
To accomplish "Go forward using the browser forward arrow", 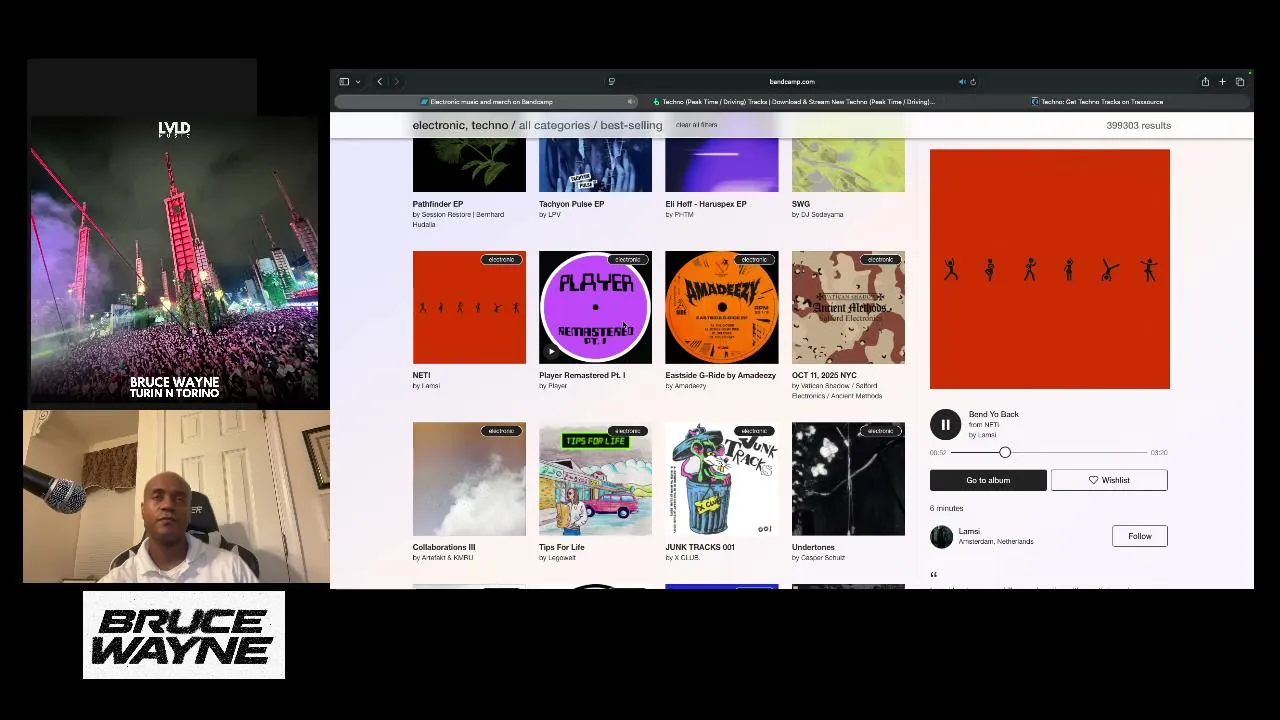I will (x=396, y=82).
